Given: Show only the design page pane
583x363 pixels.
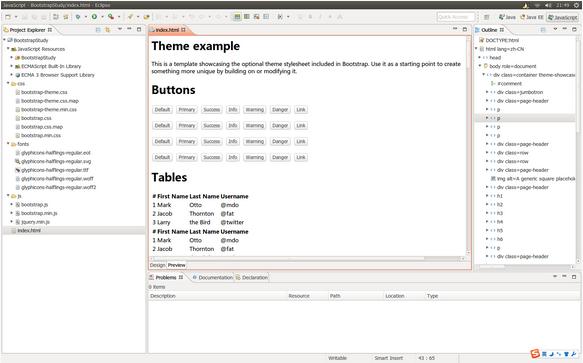Looking at the screenshot, I should tap(256, 17).
